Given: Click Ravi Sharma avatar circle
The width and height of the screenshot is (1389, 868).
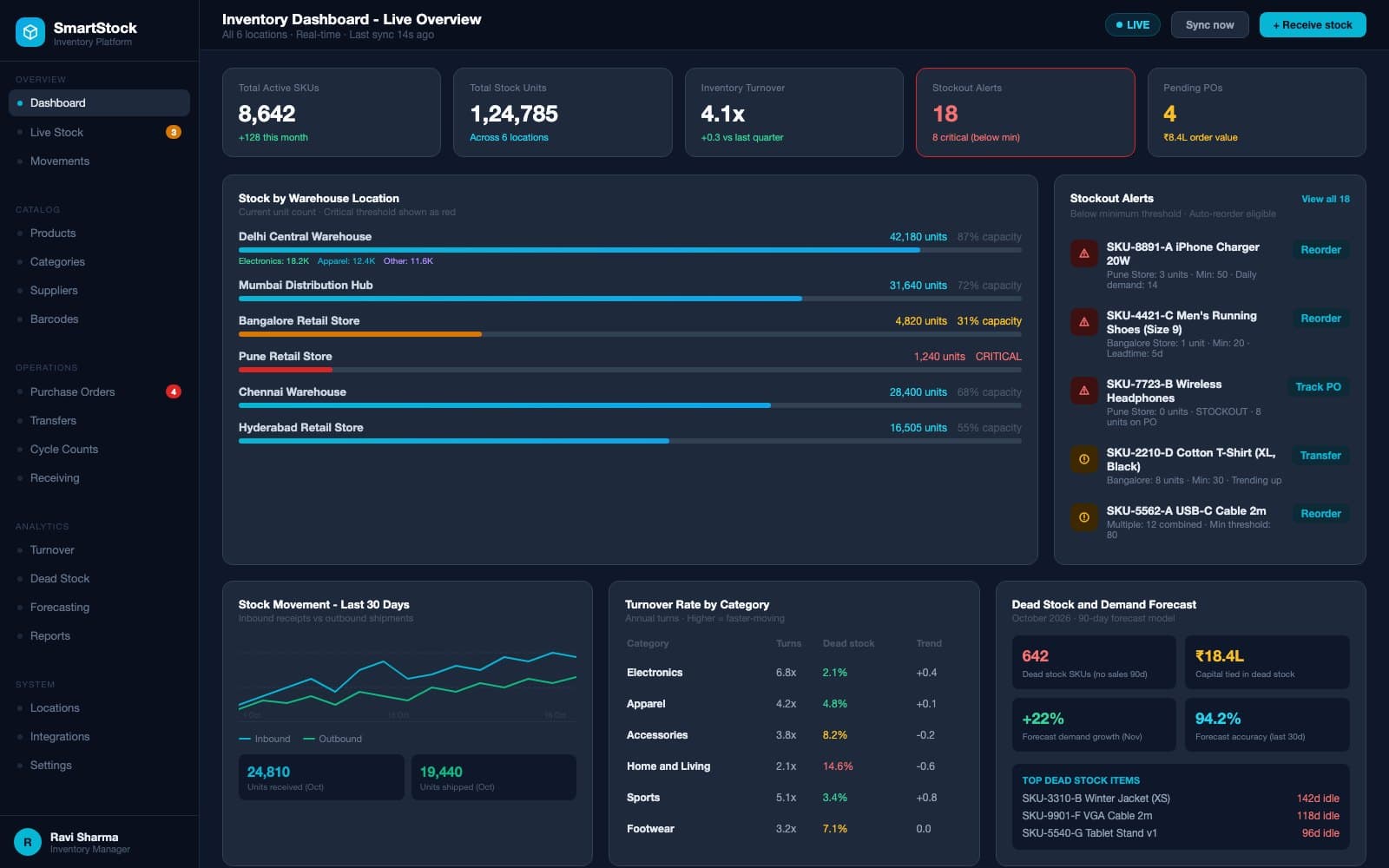Looking at the screenshot, I should [28, 842].
